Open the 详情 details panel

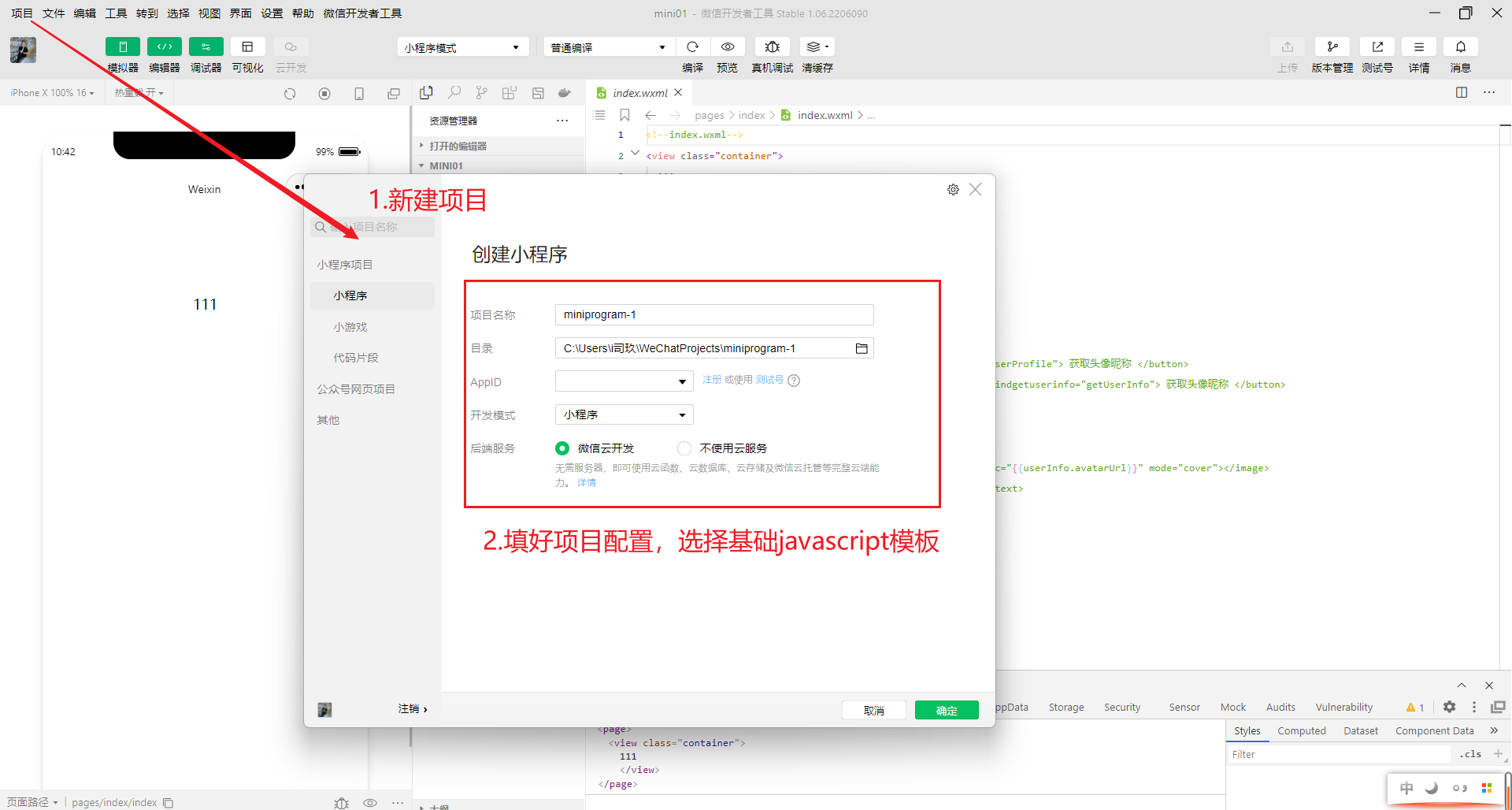[1419, 47]
